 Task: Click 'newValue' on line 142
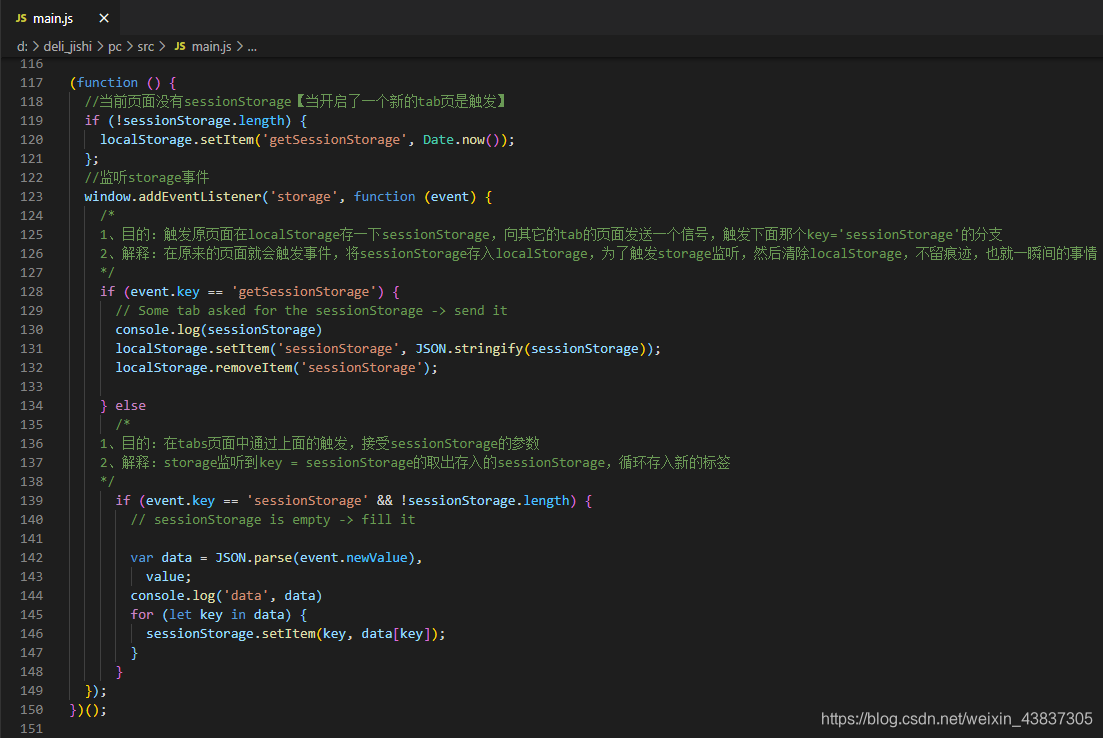point(377,557)
